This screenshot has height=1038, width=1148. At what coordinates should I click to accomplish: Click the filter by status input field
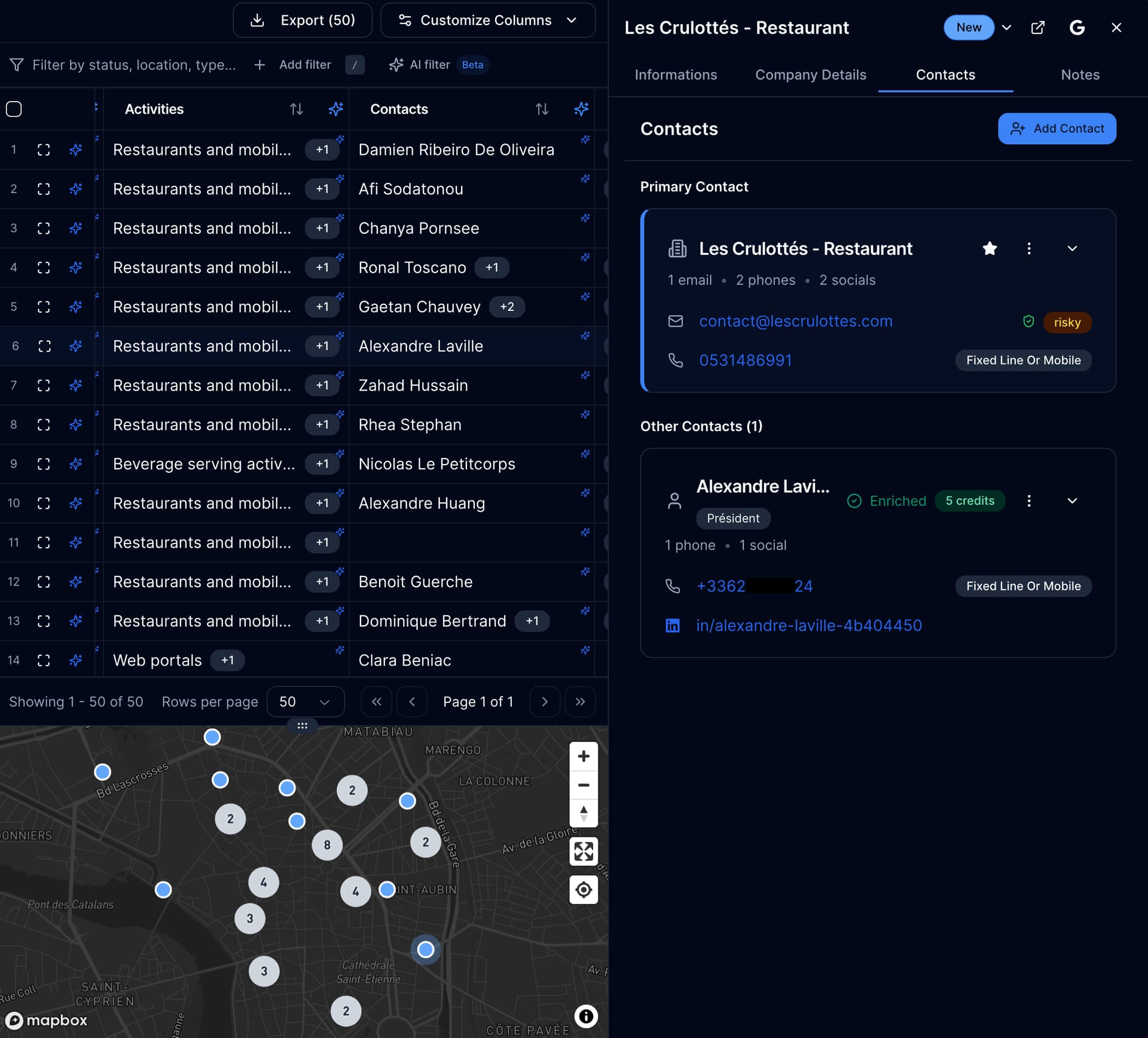coord(134,65)
